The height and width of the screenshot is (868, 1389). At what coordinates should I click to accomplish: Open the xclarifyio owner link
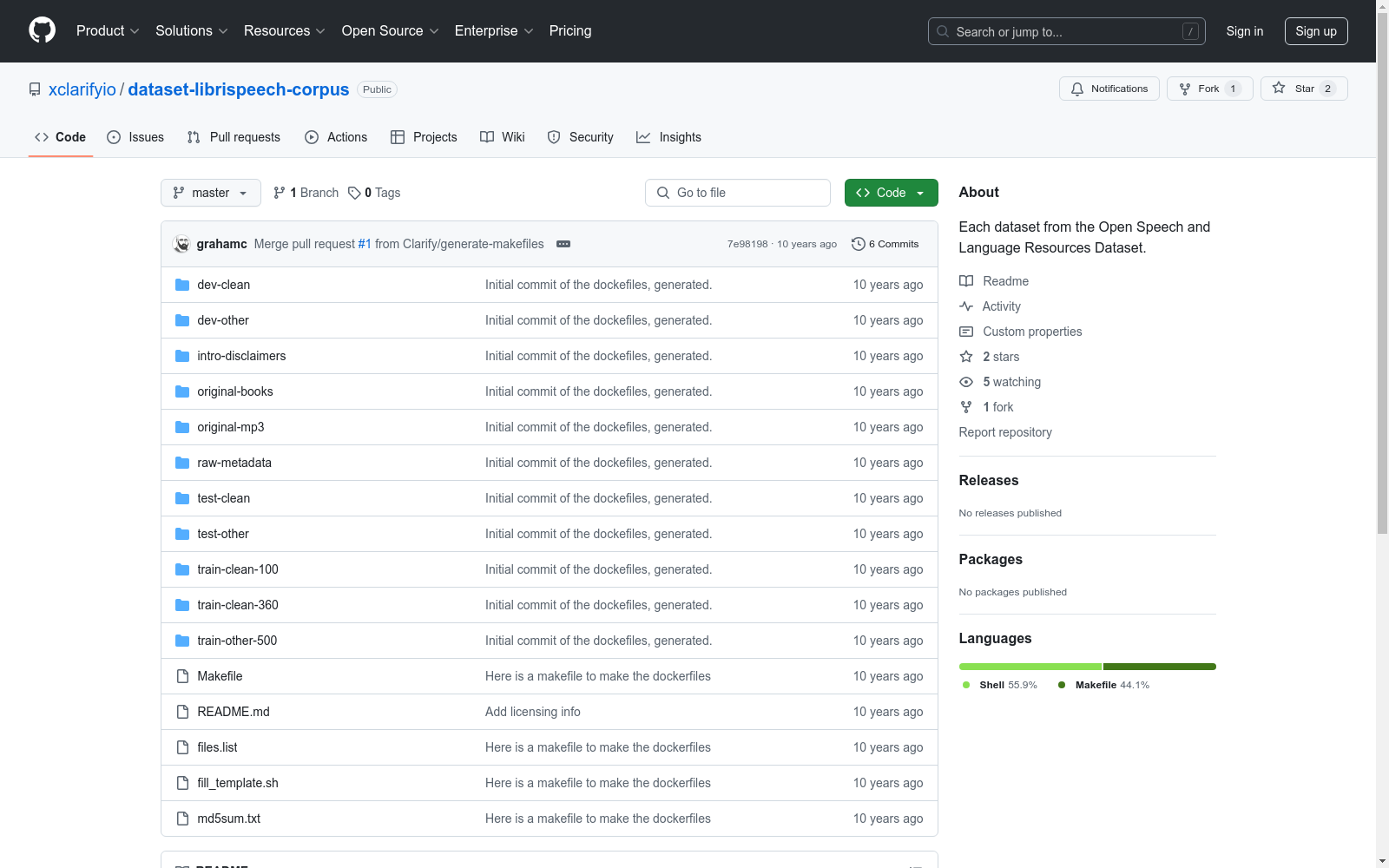82,89
